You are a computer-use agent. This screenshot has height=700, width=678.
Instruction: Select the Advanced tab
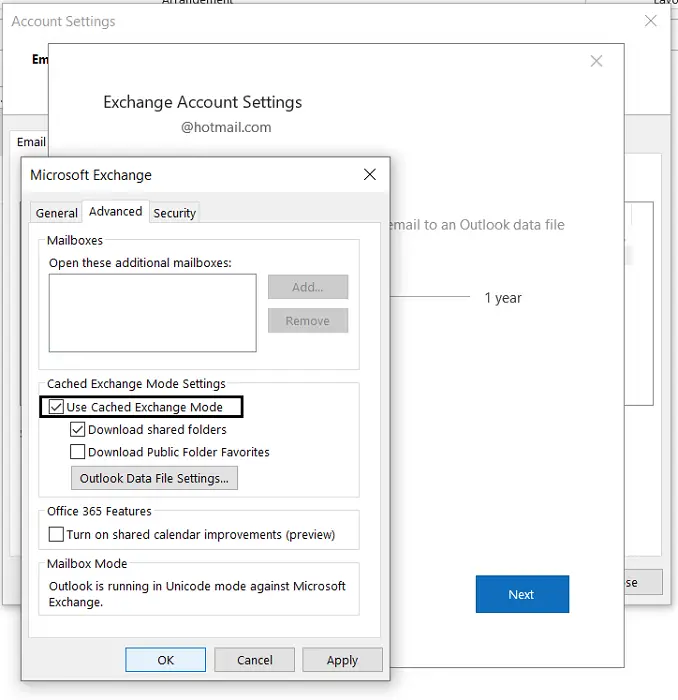click(x=116, y=211)
